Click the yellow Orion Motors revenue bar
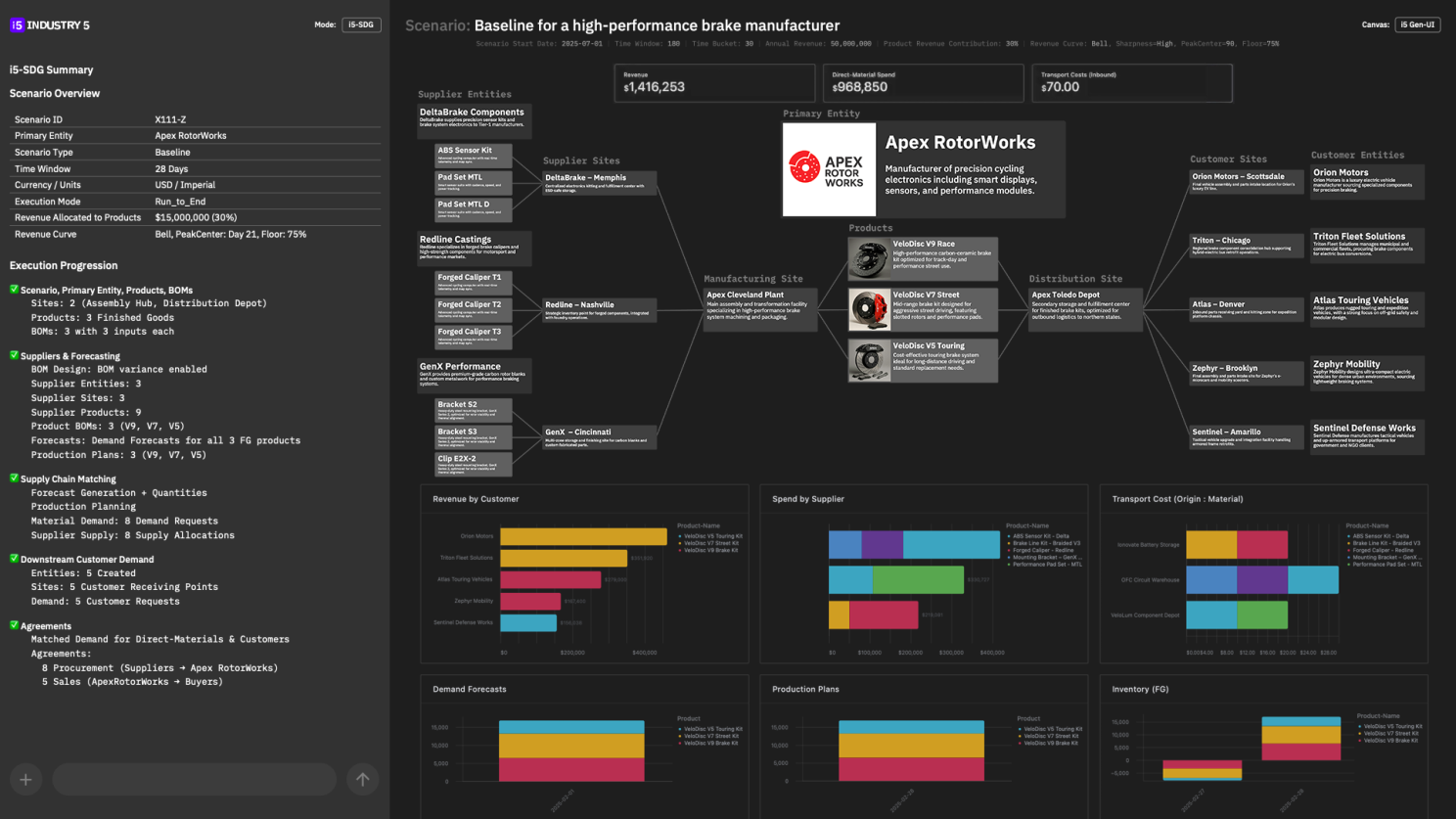Viewport: 1456px width, 819px height. 582,536
